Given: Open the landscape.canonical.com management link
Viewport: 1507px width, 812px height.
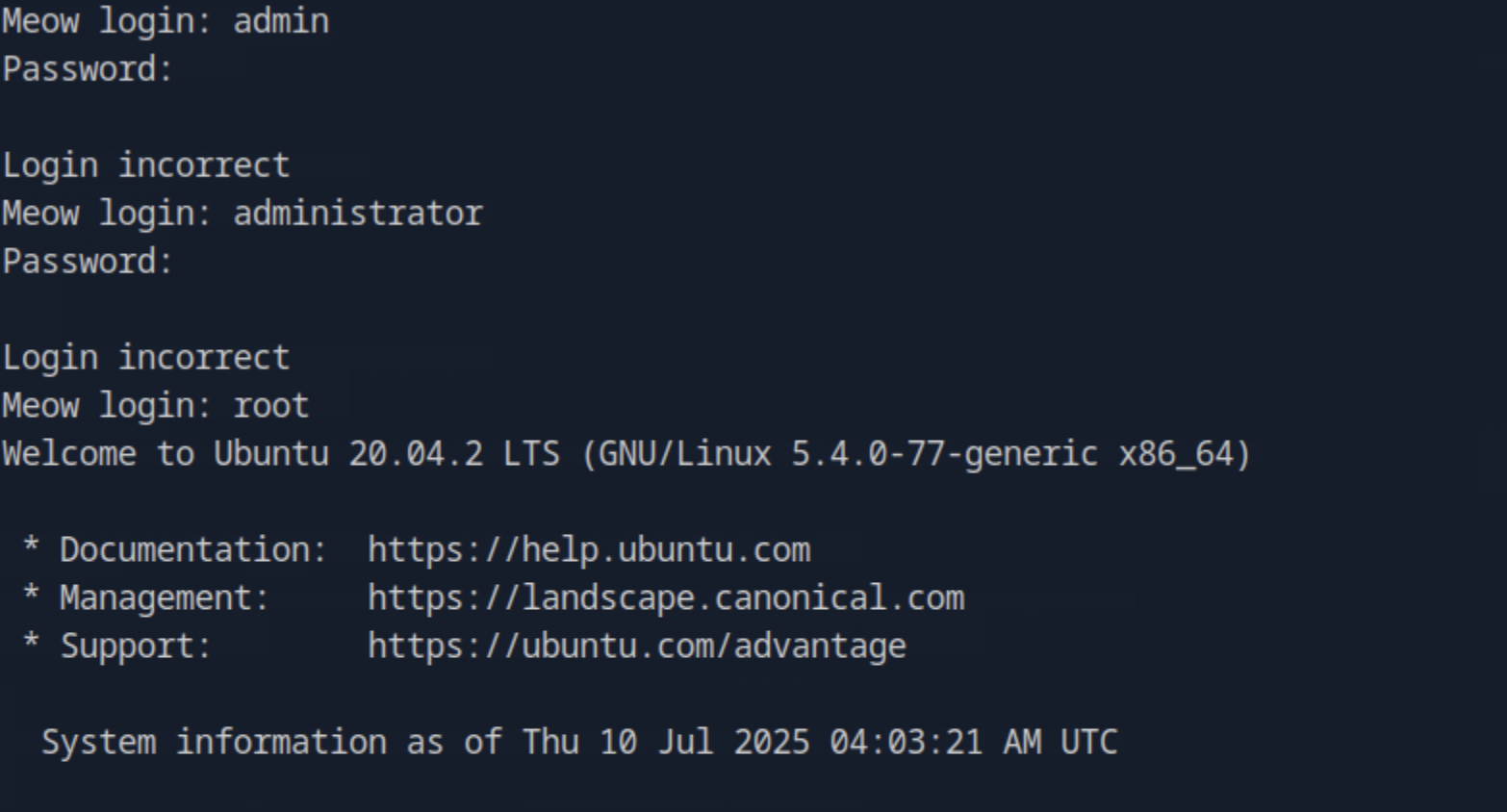Looking at the screenshot, I should point(665,598).
